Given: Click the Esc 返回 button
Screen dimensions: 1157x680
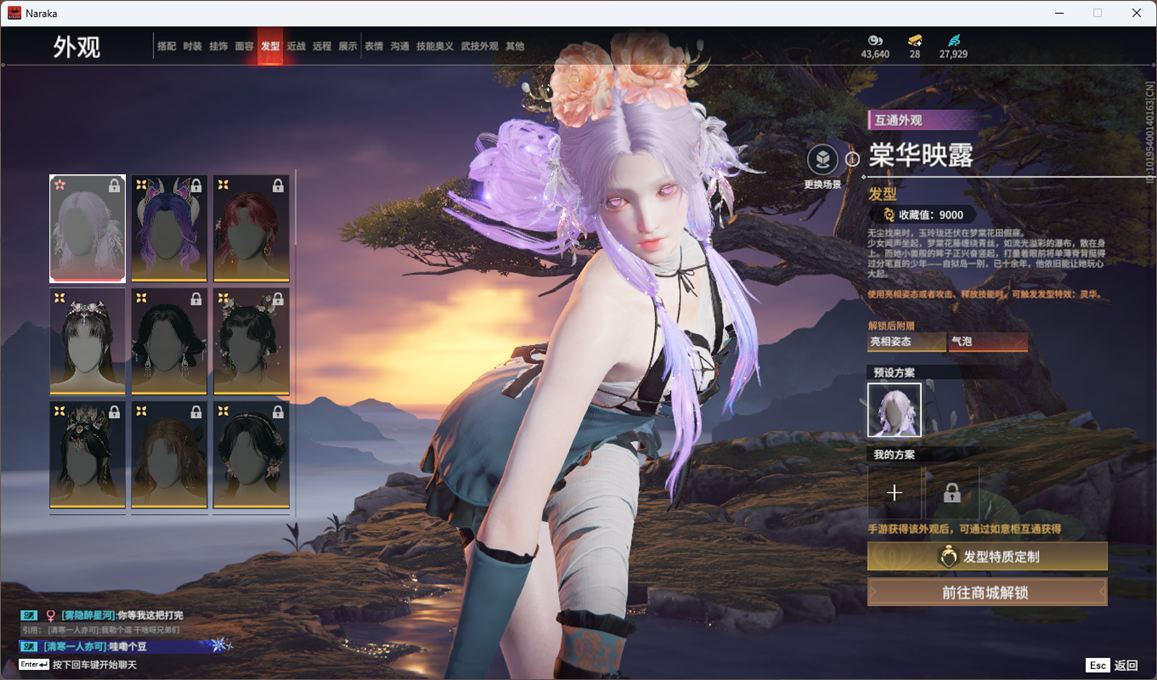Looking at the screenshot, I should (1111, 665).
